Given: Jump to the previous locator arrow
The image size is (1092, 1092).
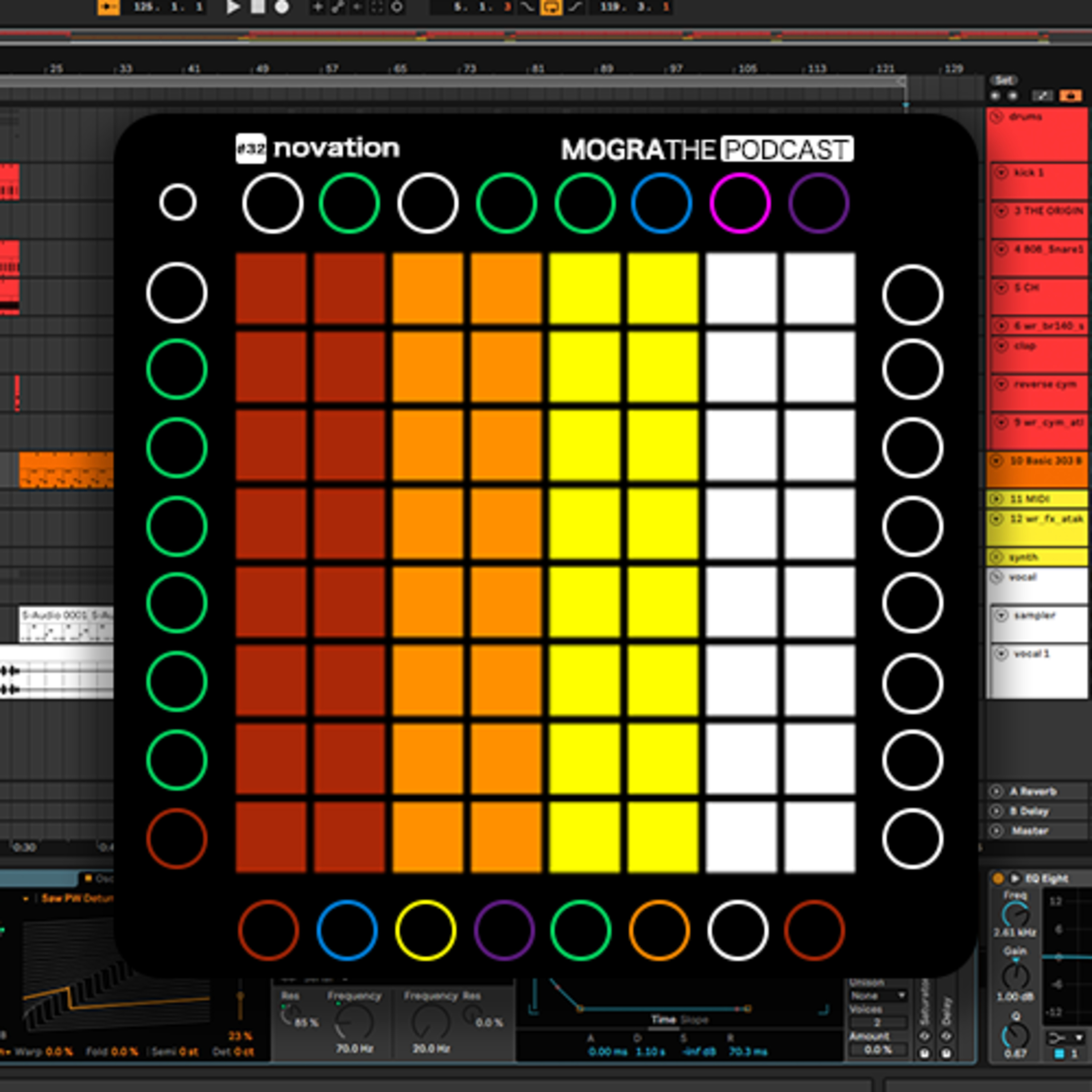Looking at the screenshot, I should pyautogui.click(x=996, y=96).
